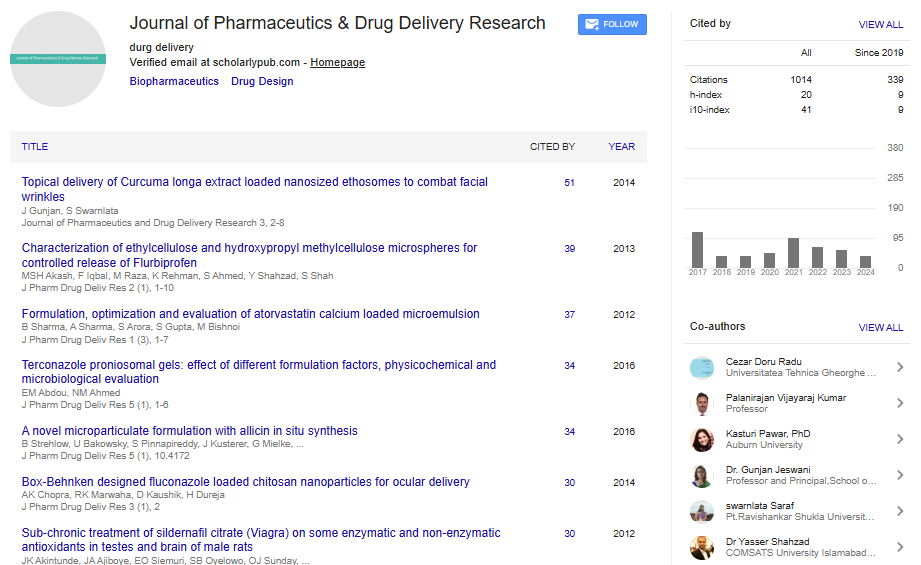Open the Drug Design interest tag
Viewport: 921px width, 565px height.
coord(262,81)
